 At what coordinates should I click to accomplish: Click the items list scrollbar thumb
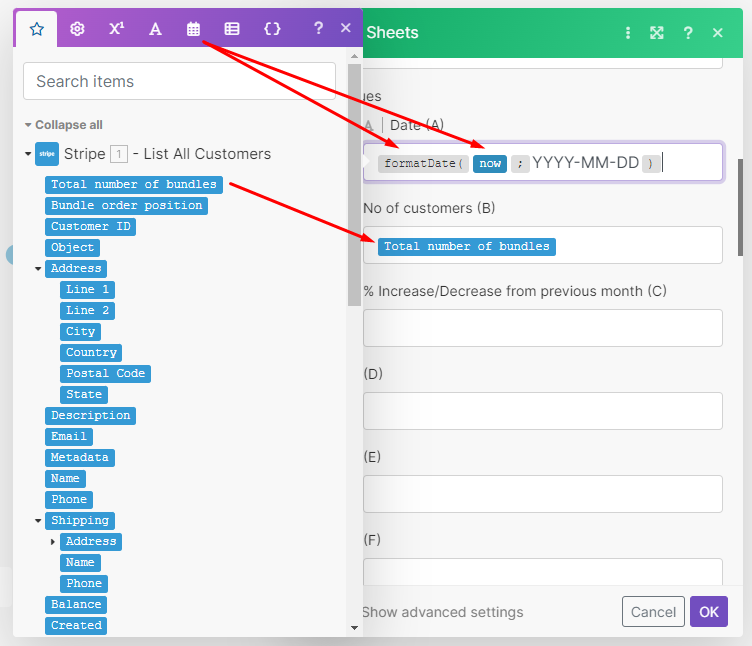[x=354, y=185]
